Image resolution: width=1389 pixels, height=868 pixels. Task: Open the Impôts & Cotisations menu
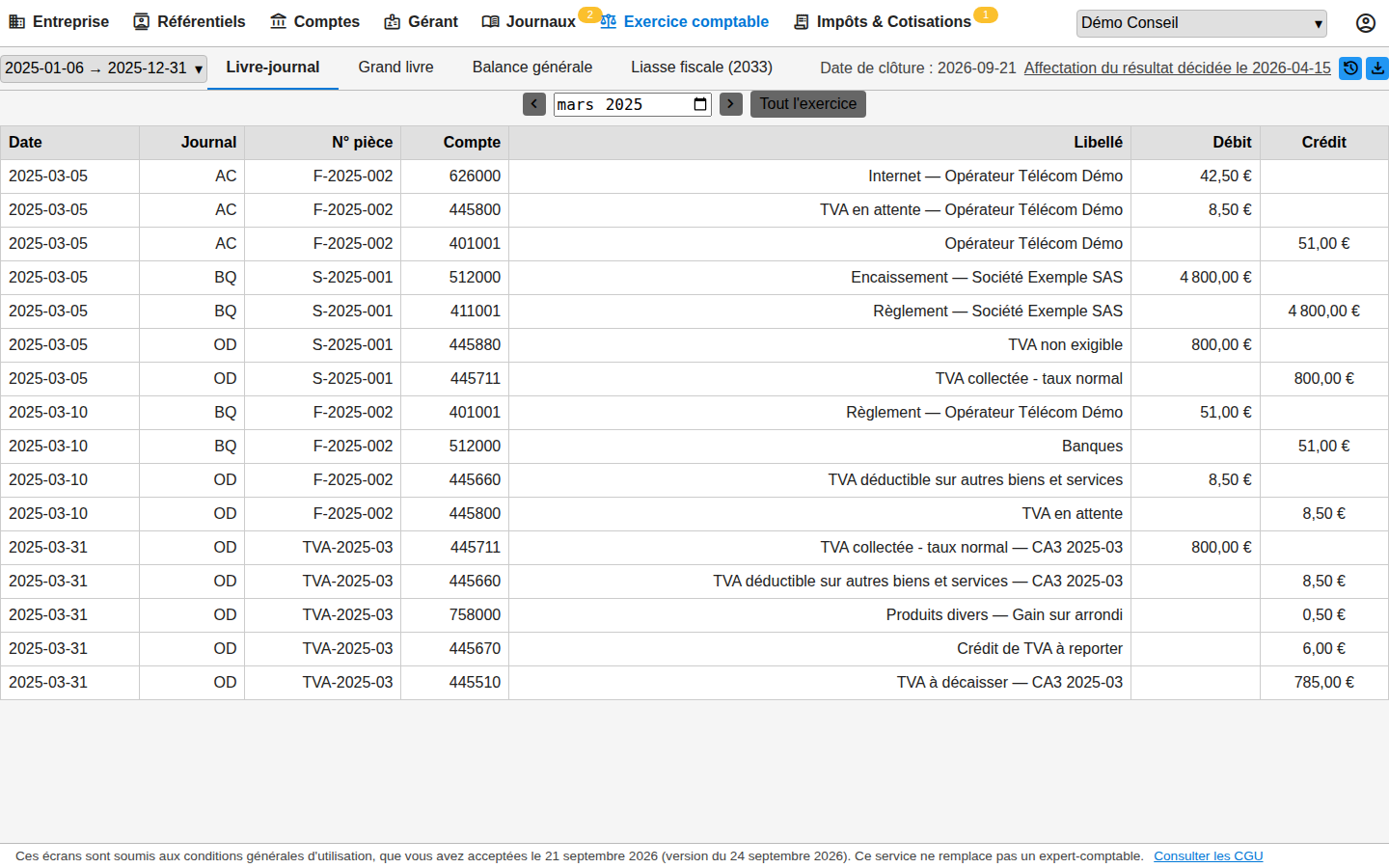coord(882,21)
